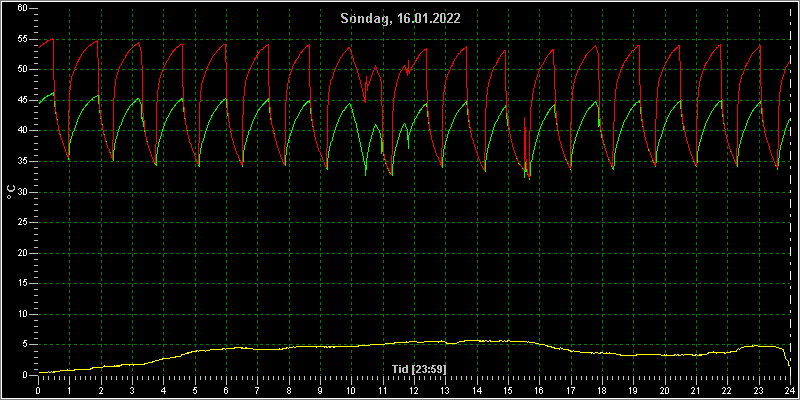Click the 45 value on temperature axis
Viewport: 800px width, 400px height.
pos(22,100)
